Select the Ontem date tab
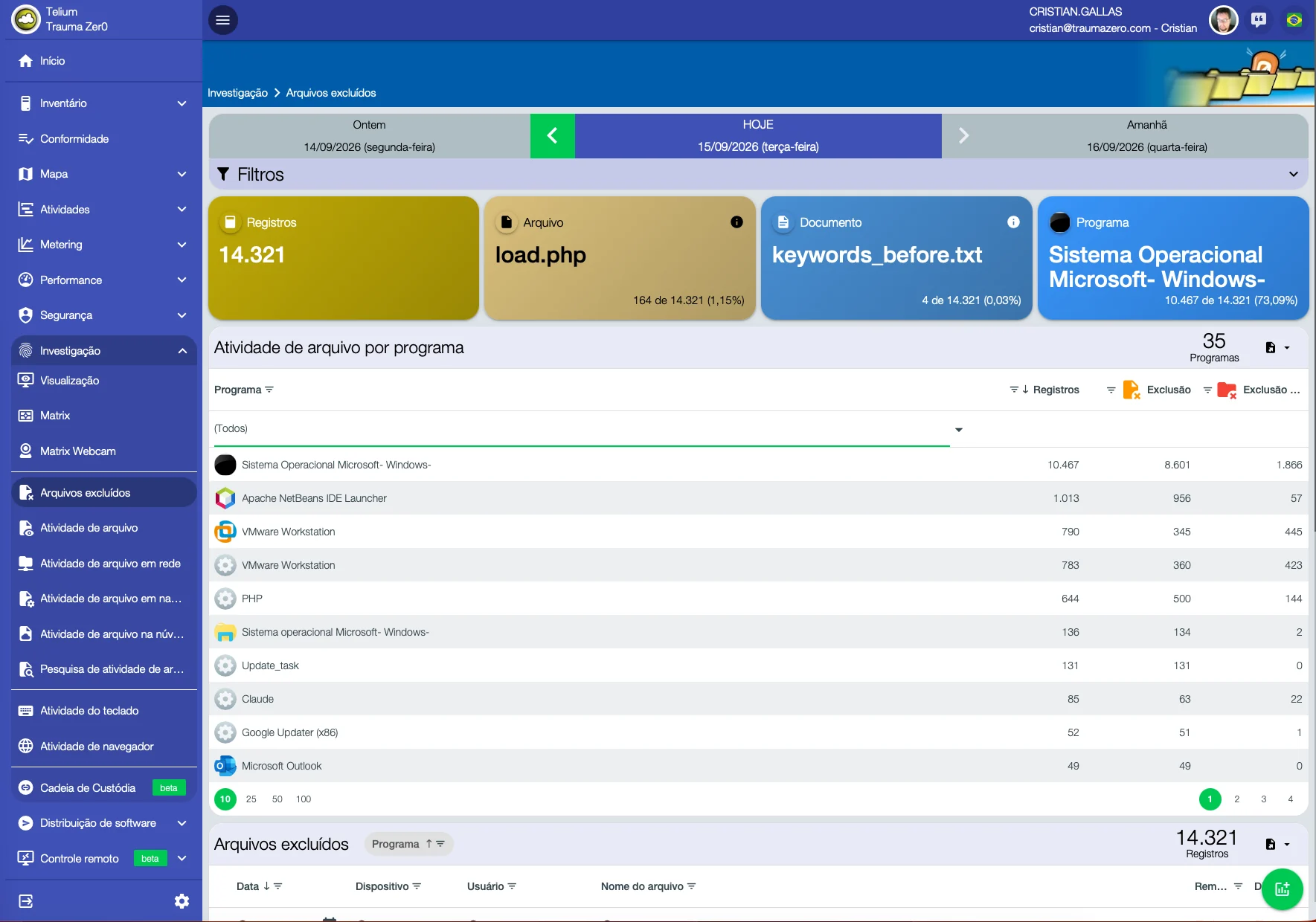Image resolution: width=1316 pixels, height=922 pixels. click(x=370, y=135)
